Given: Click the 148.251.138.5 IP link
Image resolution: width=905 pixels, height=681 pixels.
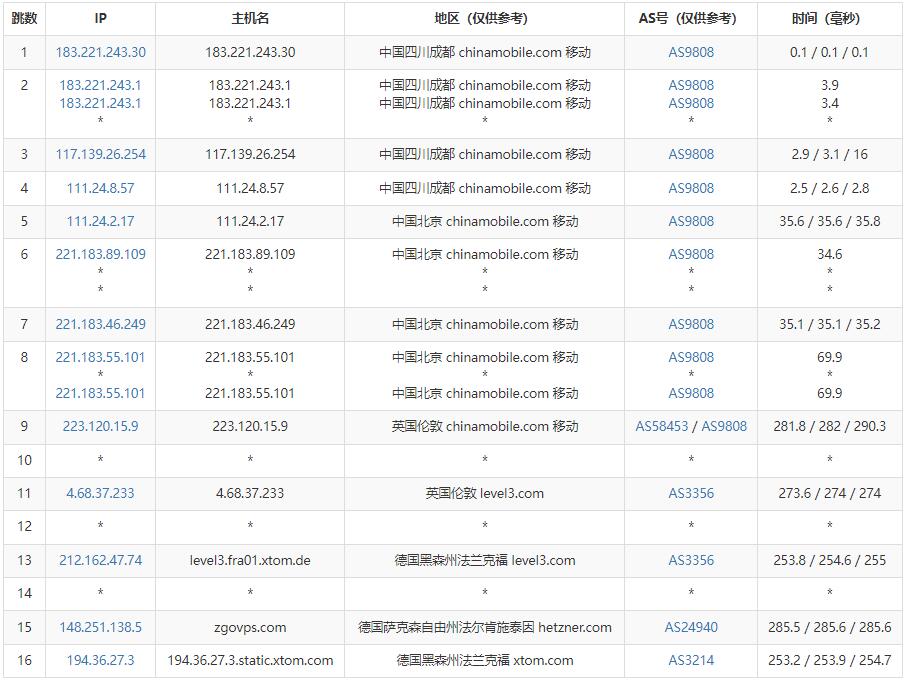Looking at the screenshot, I should [100, 627].
